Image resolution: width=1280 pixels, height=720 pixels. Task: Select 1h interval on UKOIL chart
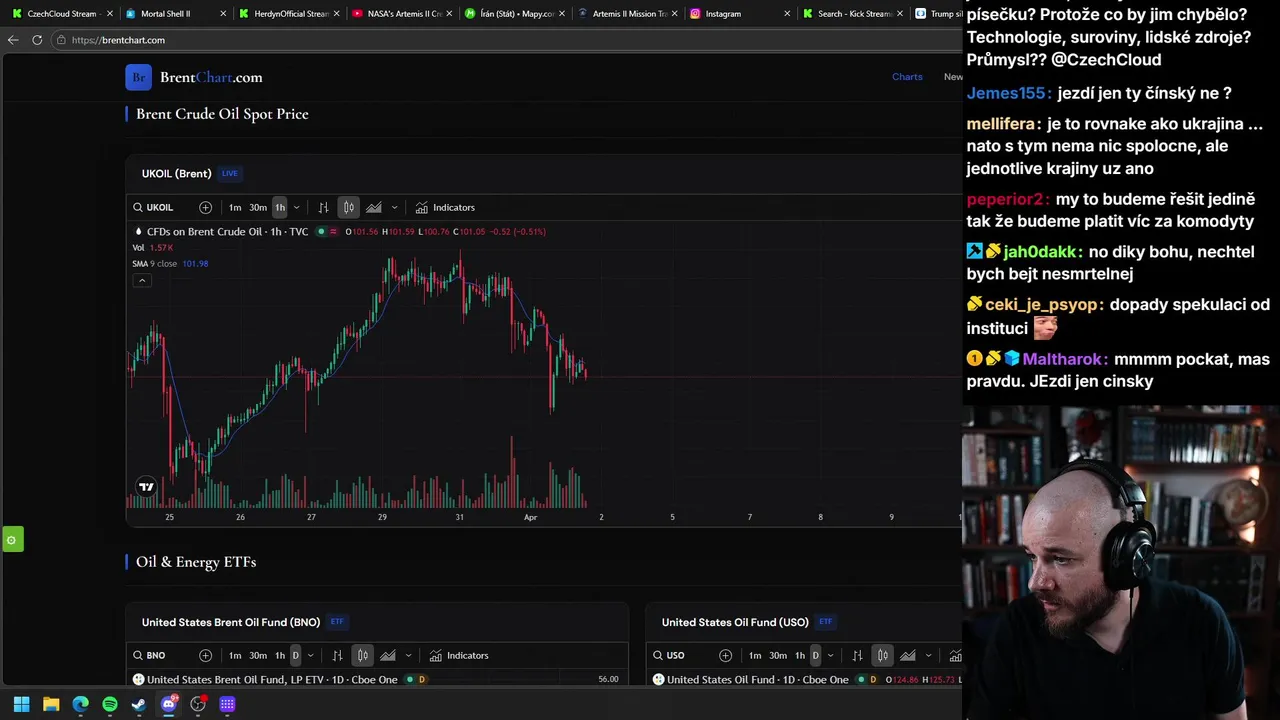point(280,207)
